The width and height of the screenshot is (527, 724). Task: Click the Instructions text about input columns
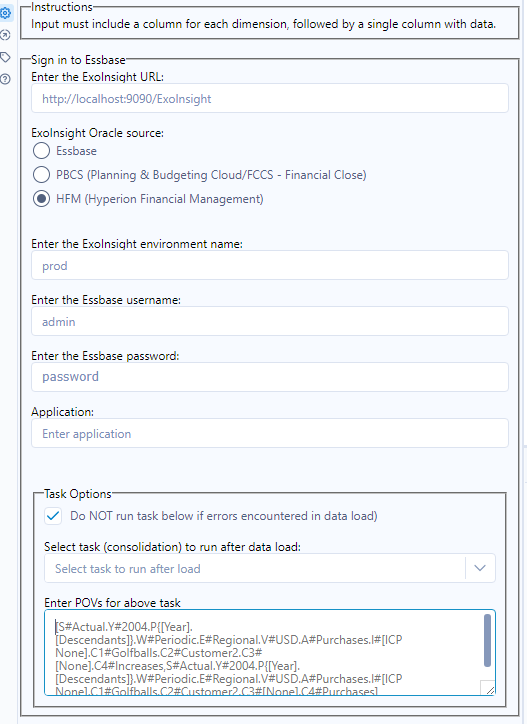click(263, 24)
